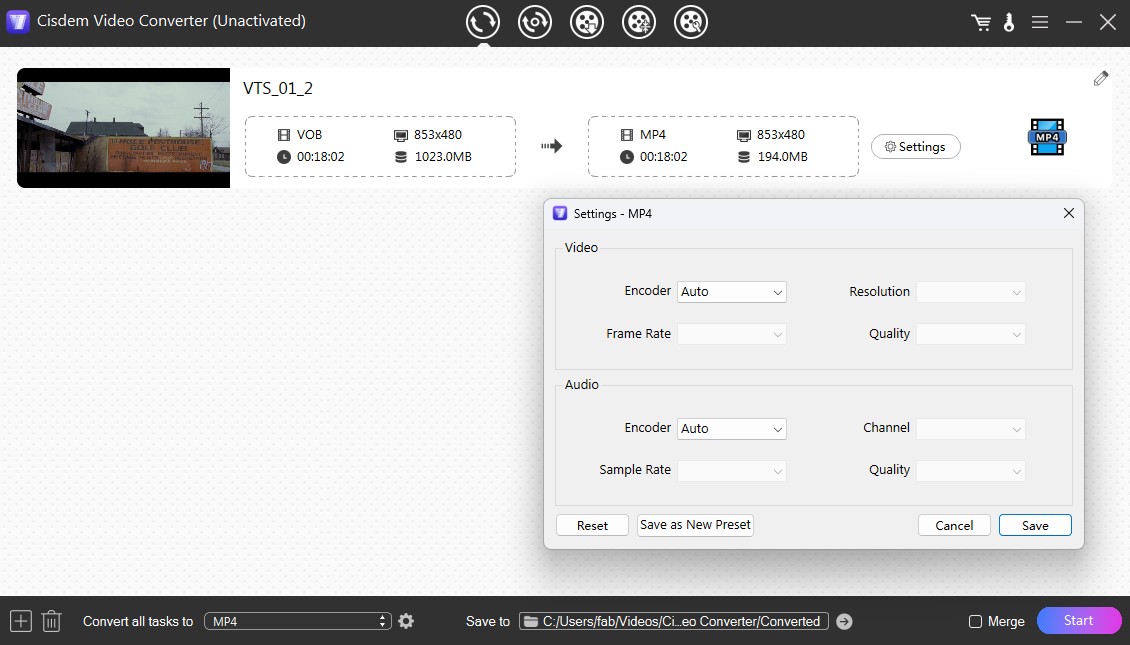Click the Start button
Screen dimensions: 1130x645
pyautogui.click(x=1079, y=620)
